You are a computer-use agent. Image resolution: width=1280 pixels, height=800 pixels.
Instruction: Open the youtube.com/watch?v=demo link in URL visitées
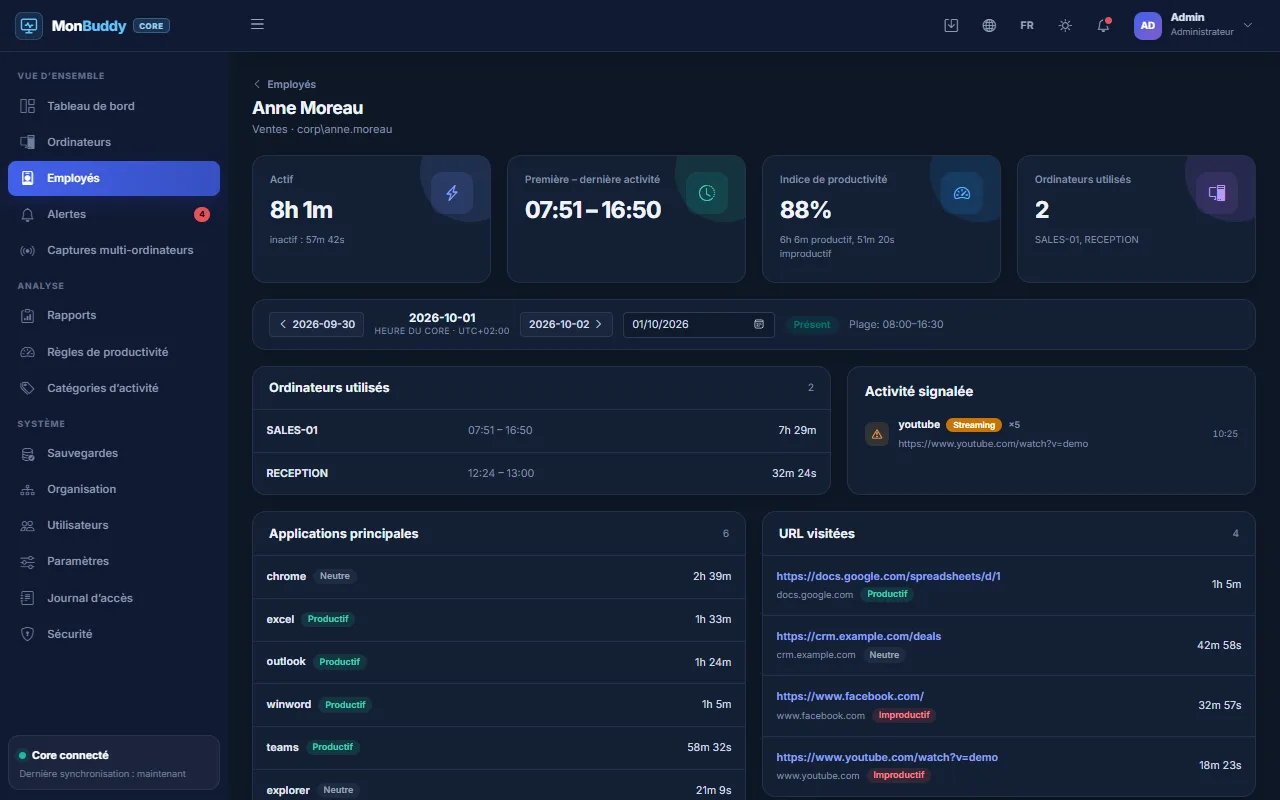coord(887,757)
